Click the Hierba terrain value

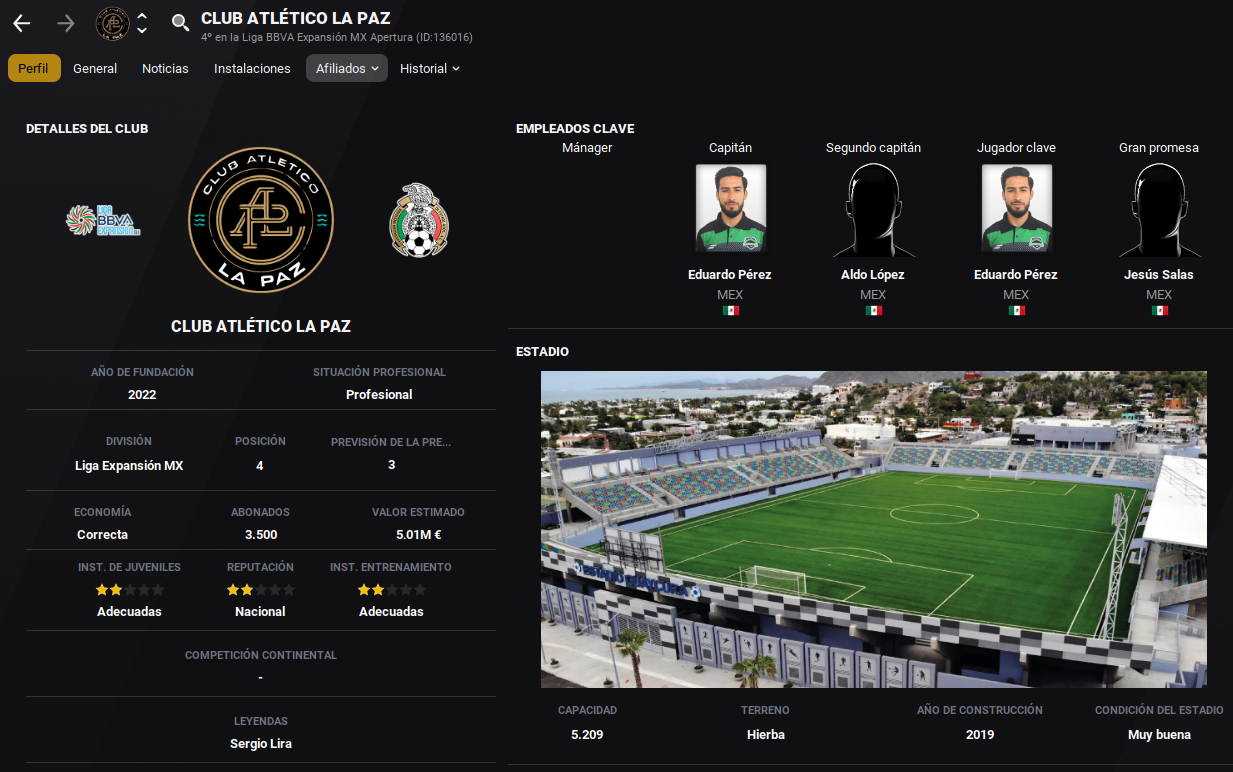pyautogui.click(x=768, y=734)
